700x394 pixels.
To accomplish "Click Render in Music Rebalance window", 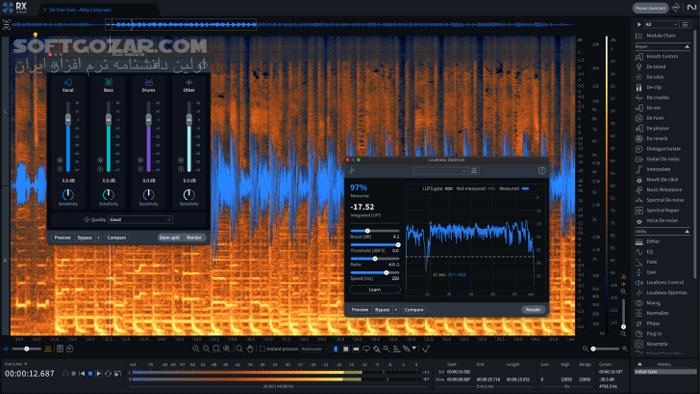I will pos(194,238).
